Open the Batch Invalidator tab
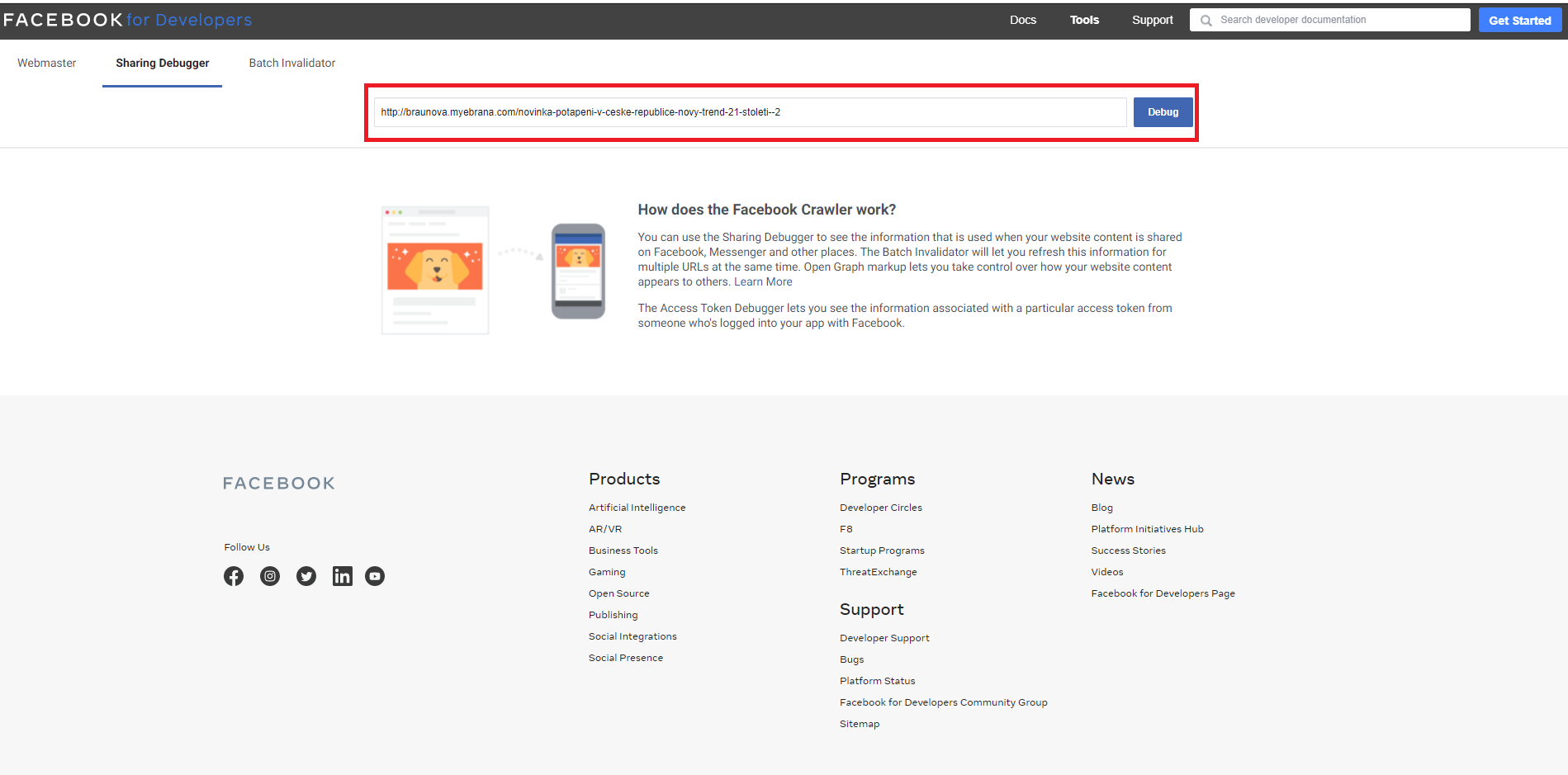 click(292, 63)
